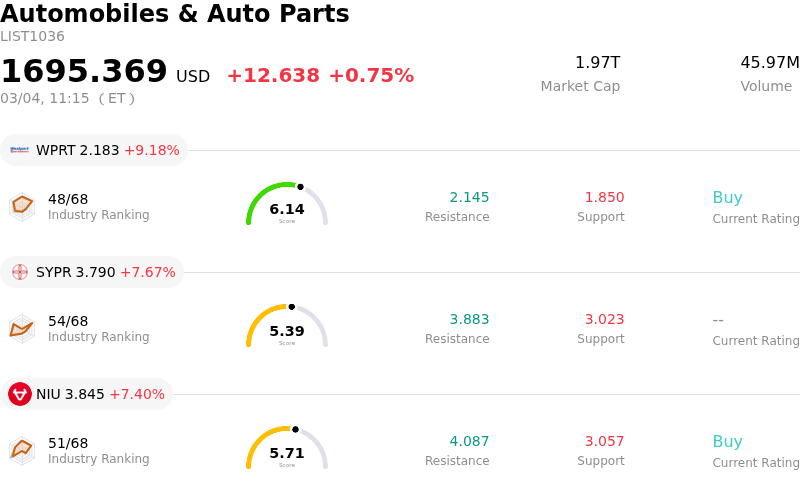This screenshot has width=800, height=488.
Task: Click the WPRT 48/68 industry ranking
Action: point(68,199)
